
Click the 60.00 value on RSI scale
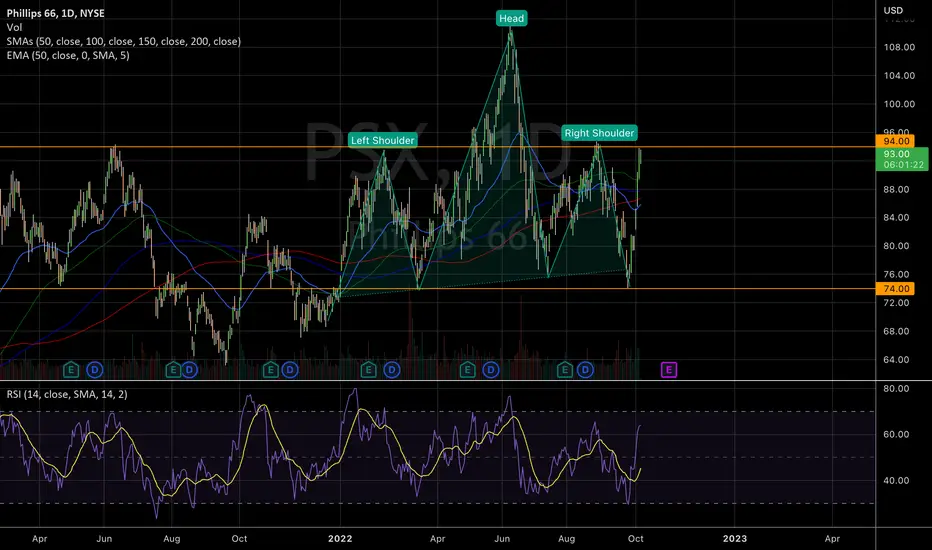tap(896, 435)
